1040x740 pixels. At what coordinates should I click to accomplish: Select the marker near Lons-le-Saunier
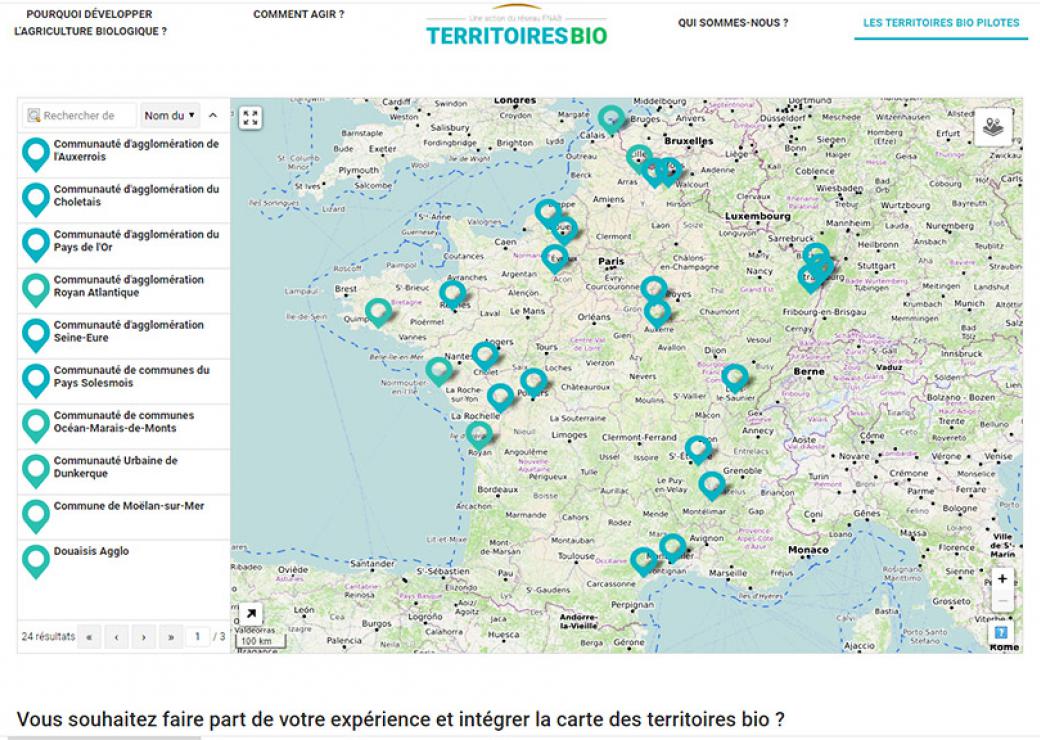pyautogui.click(x=735, y=379)
